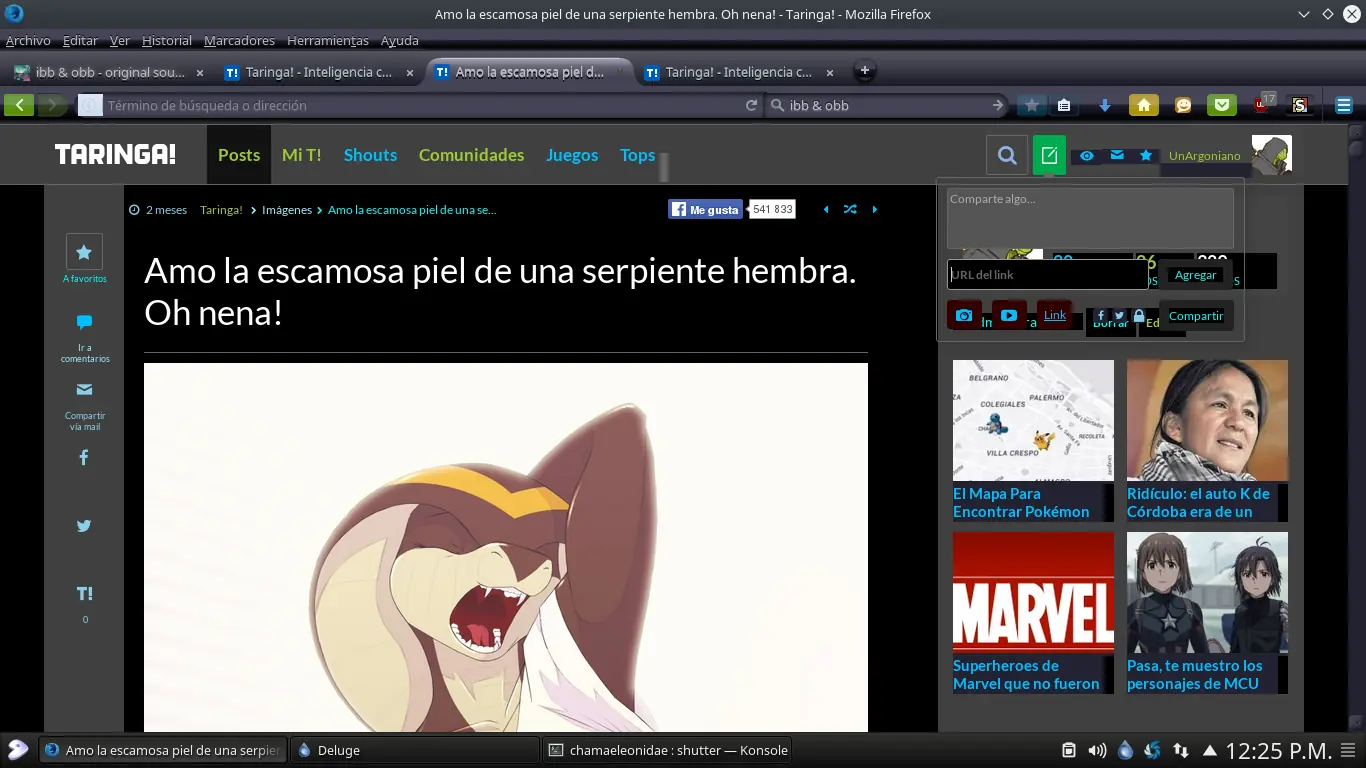Viewport: 1366px width, 768px height.
Task: Open Ridículo: el auto K article link
Action: click(1198, 502)
